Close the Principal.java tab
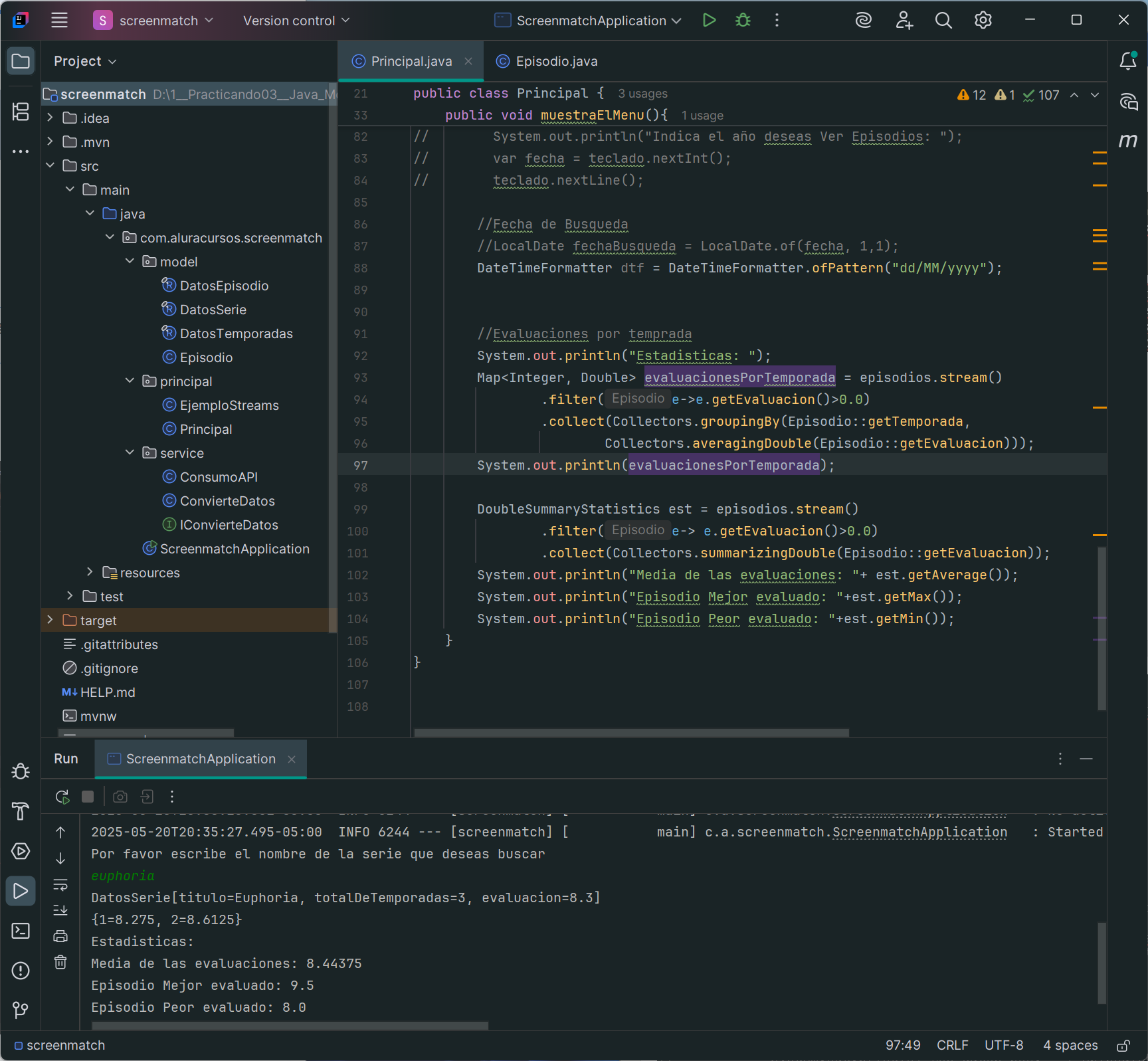 coord(468,61)
